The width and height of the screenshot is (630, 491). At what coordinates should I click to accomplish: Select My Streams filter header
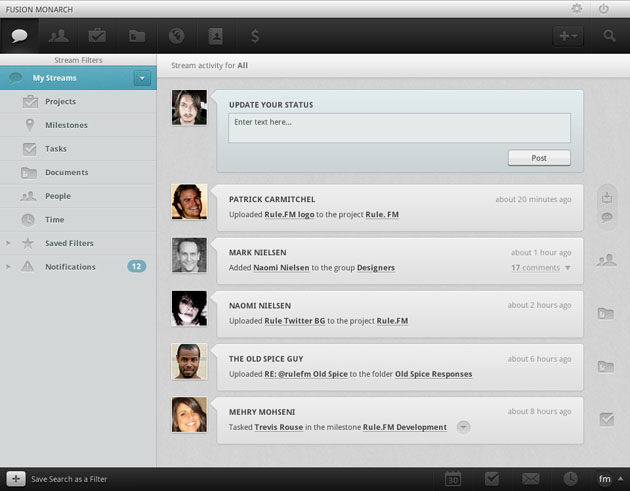tap(78, 78)
